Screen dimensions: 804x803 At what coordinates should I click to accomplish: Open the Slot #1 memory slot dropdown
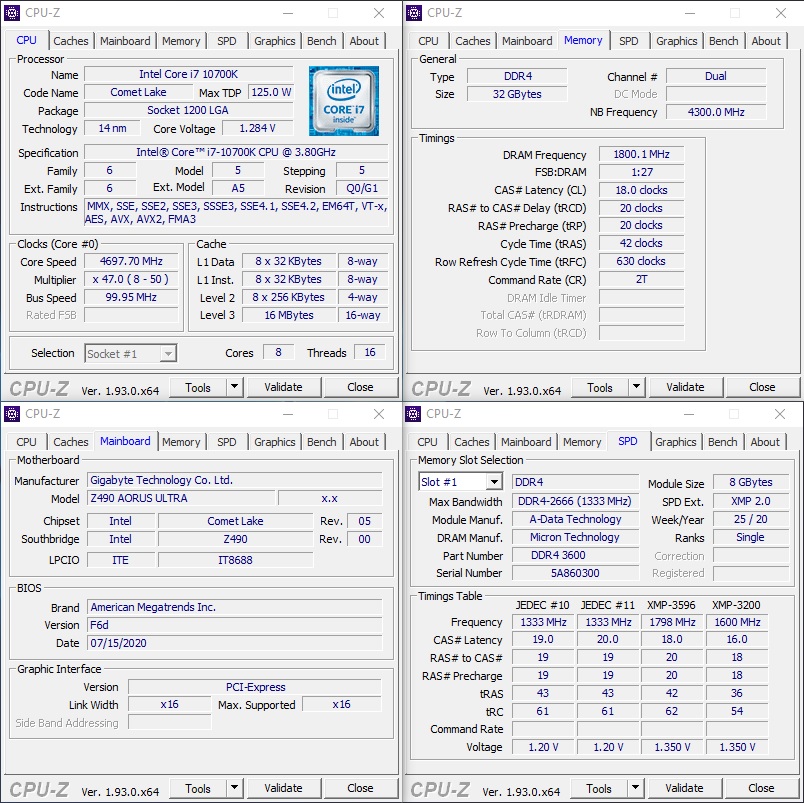pyautogui.click(x=493, y=483)
